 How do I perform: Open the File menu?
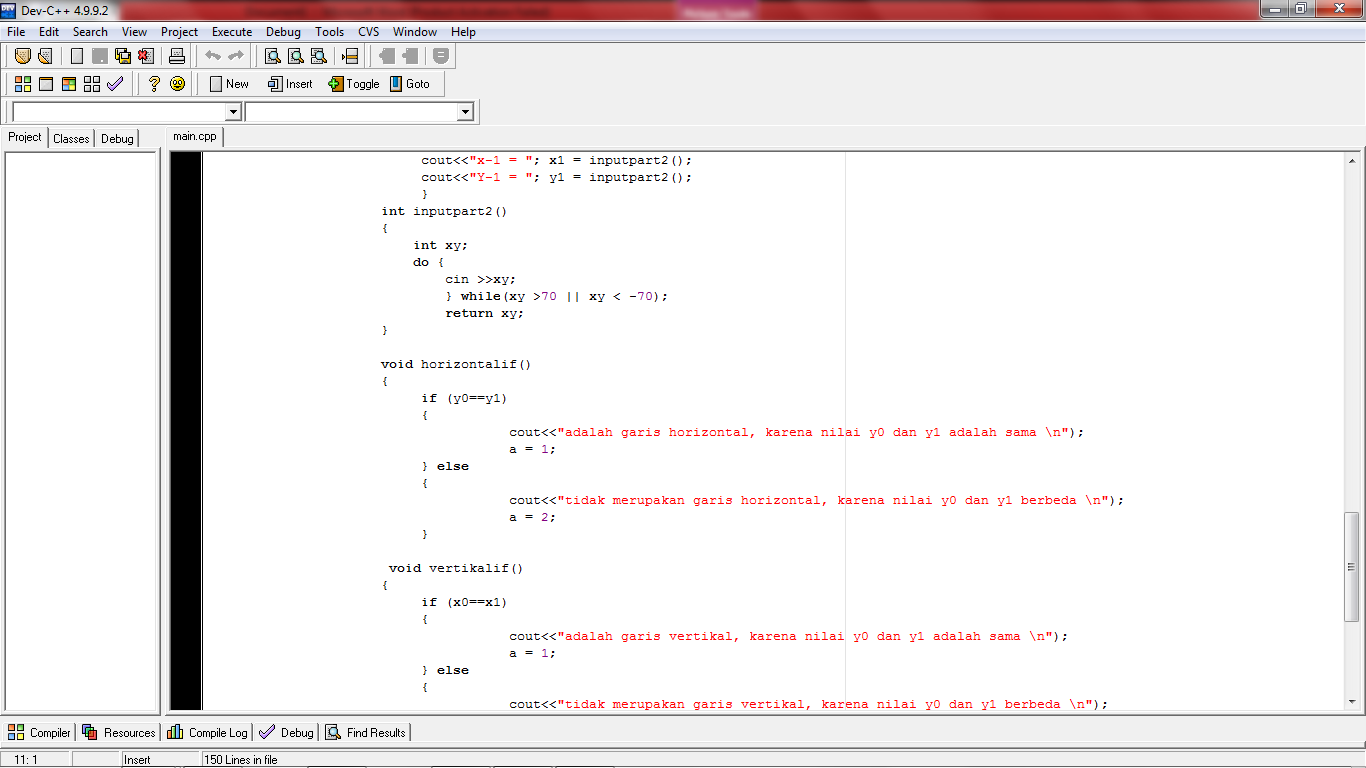[16, 32]
